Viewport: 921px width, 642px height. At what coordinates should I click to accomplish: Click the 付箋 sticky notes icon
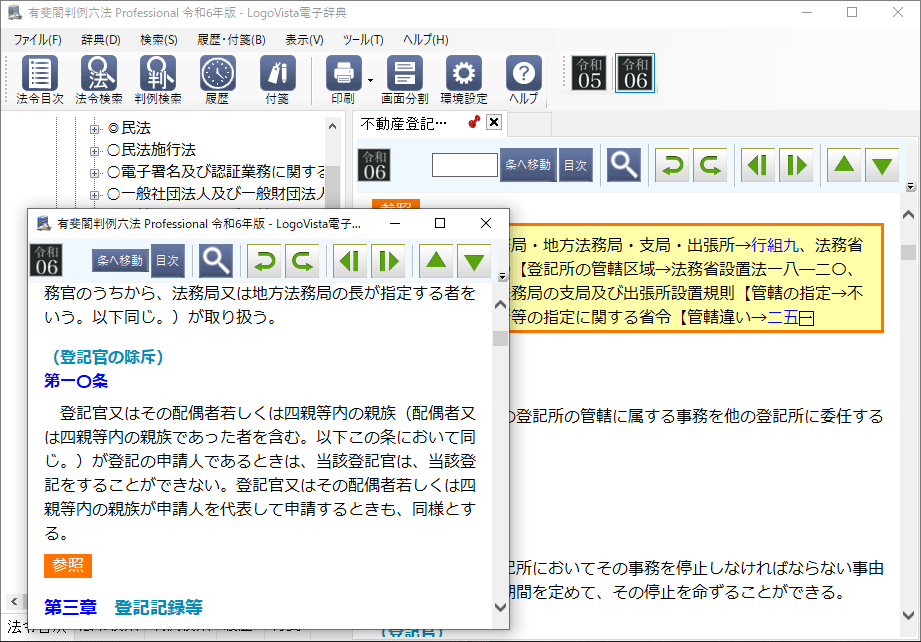[277, 80]
